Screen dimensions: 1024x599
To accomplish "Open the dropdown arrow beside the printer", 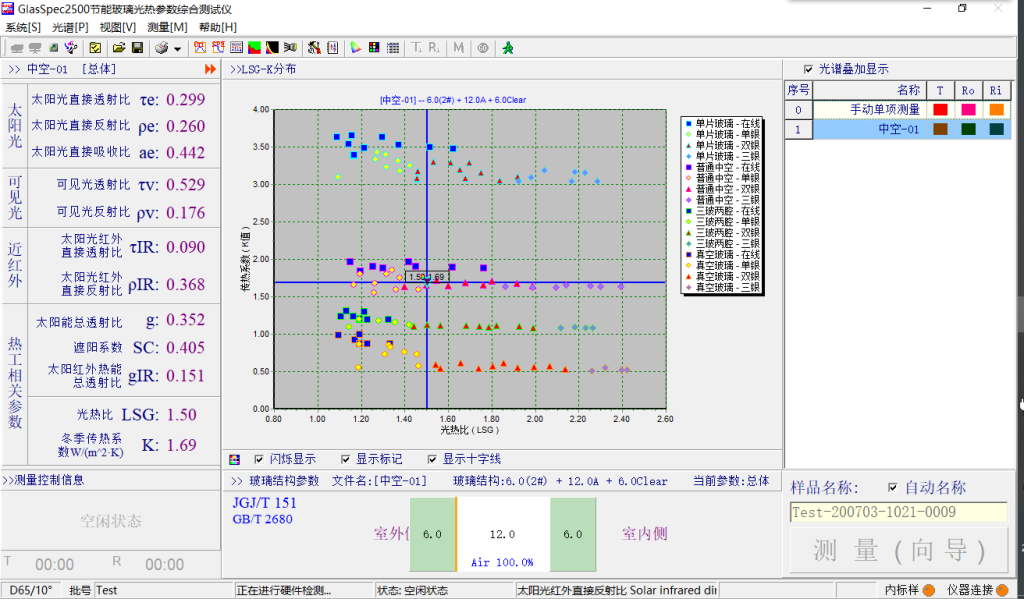I will tap(177, 48).
